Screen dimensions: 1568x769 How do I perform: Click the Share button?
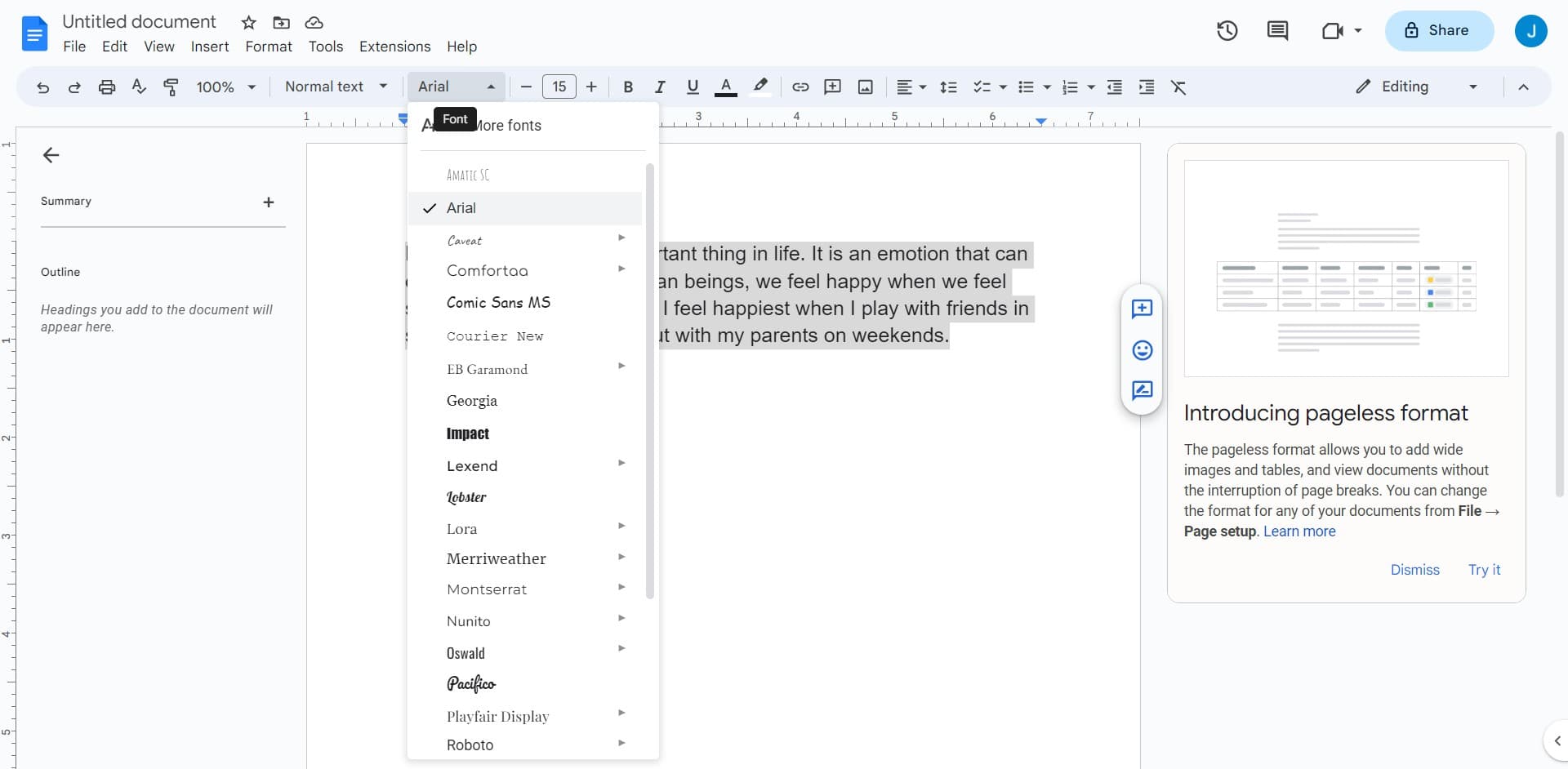(1439, 30)
